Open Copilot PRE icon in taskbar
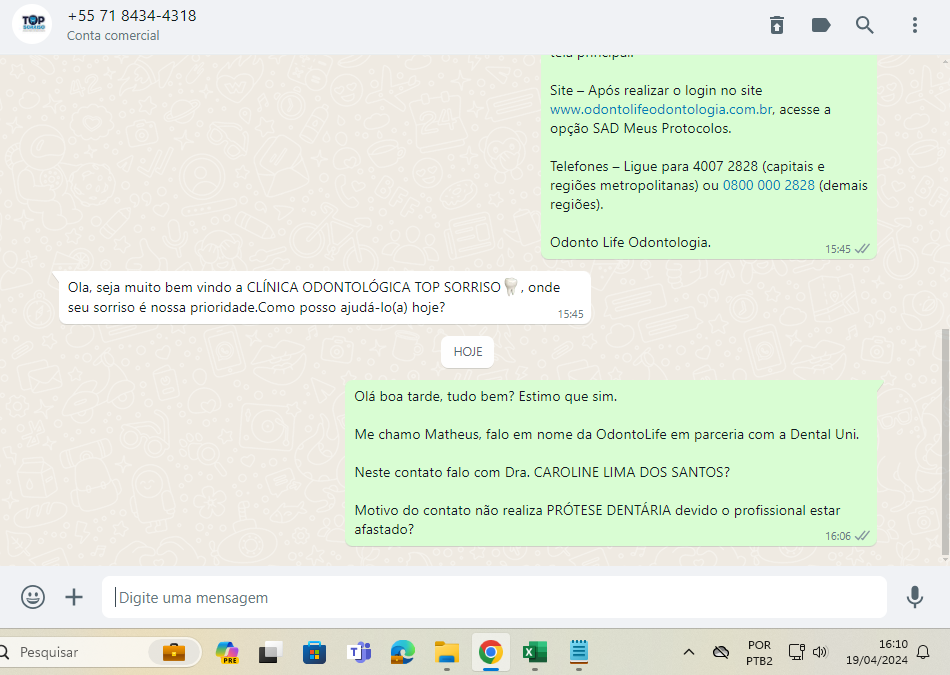The image size is (950, 675). pos(227,652)
